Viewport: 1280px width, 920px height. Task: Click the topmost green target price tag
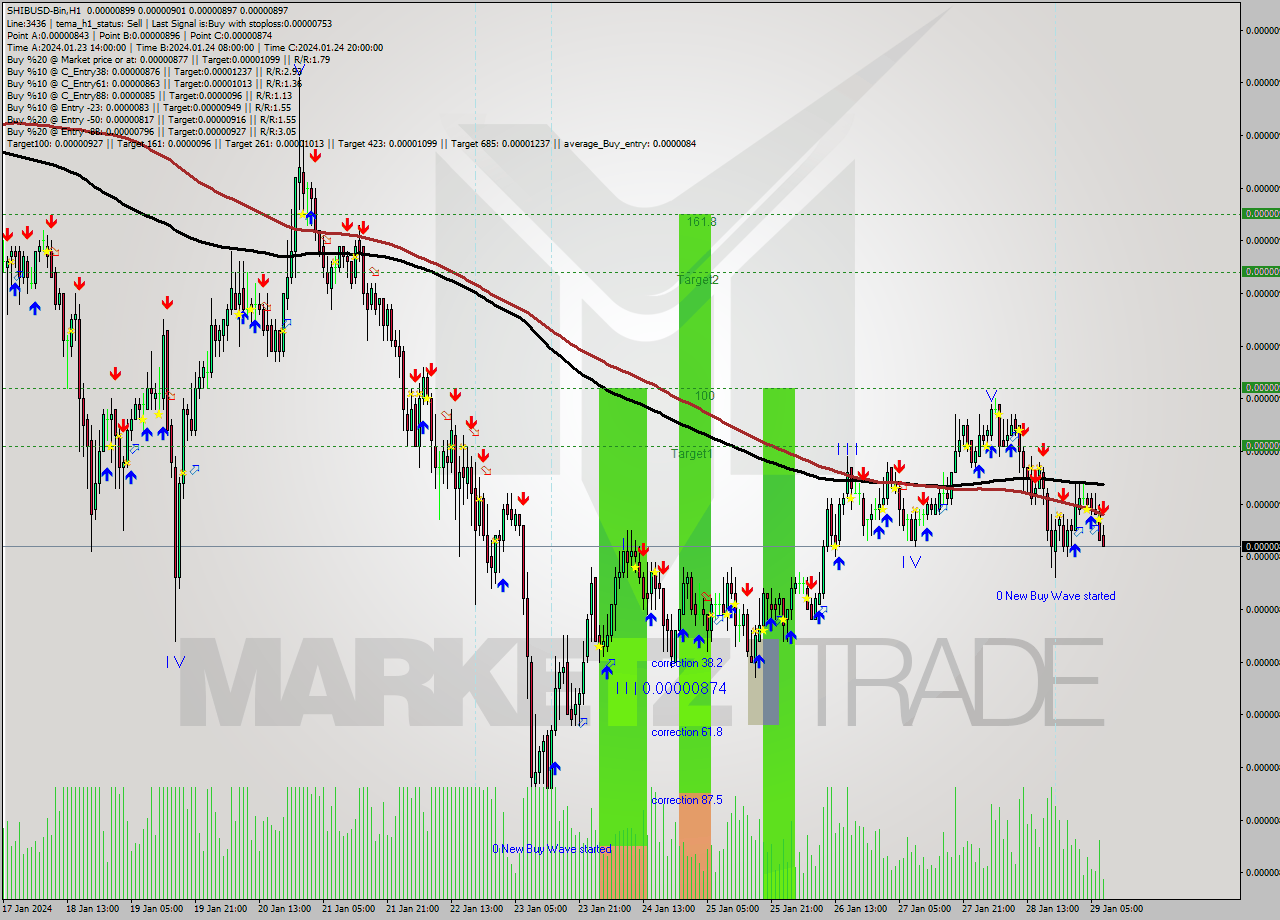coord(1260,213)
